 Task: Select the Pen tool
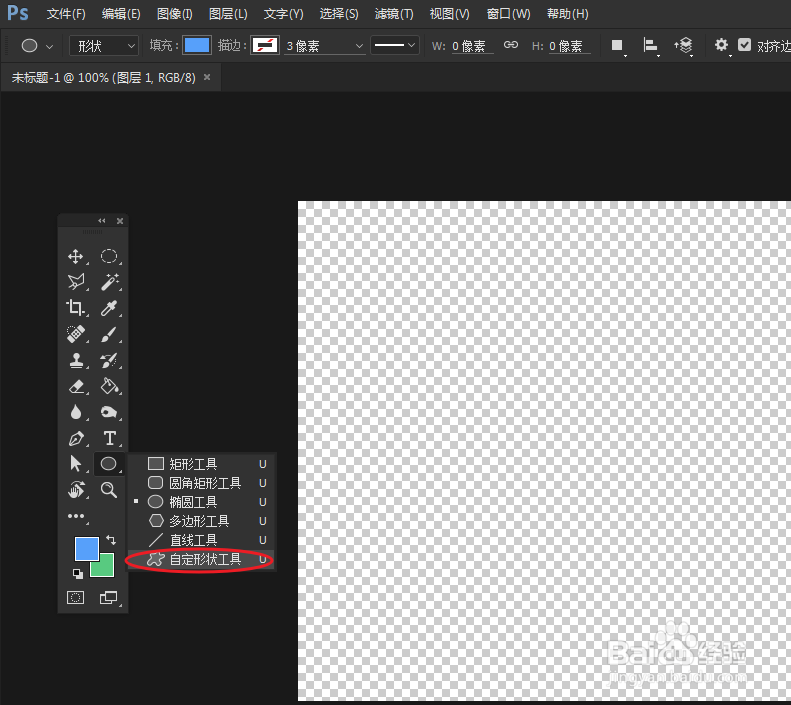[76, 438]
